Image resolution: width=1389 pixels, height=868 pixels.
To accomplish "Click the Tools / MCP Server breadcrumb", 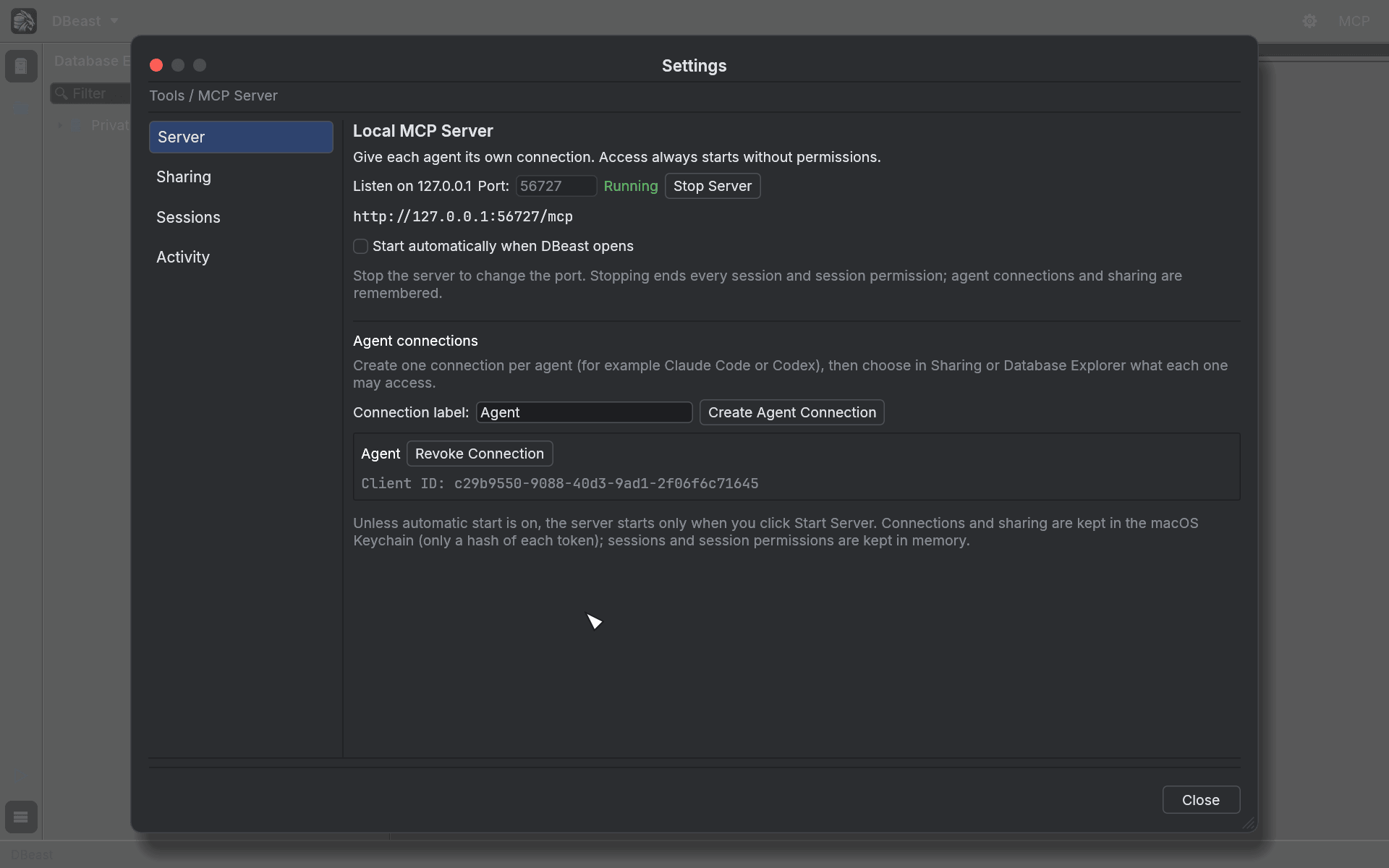I will [x=213, y=95].
